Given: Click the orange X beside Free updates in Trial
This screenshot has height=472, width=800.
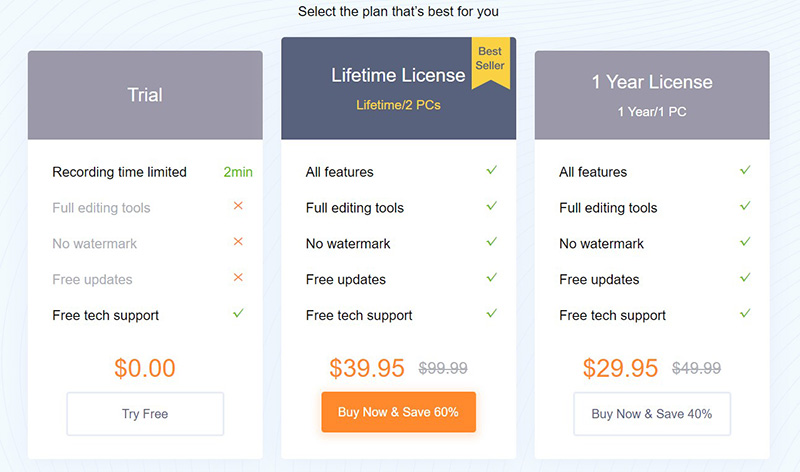Looking at the screenshot, I should [238, 277].
